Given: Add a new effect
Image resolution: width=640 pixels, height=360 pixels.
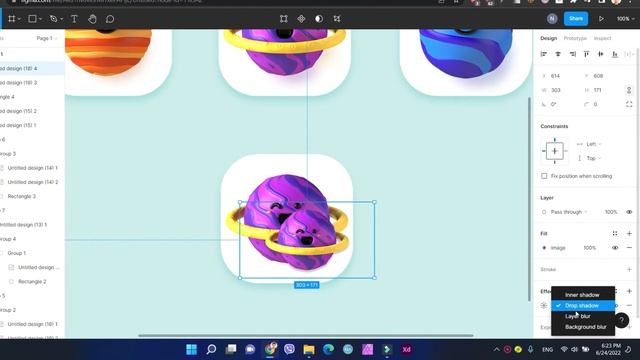Looking at the screenshot, I should (x=629, y=291).
